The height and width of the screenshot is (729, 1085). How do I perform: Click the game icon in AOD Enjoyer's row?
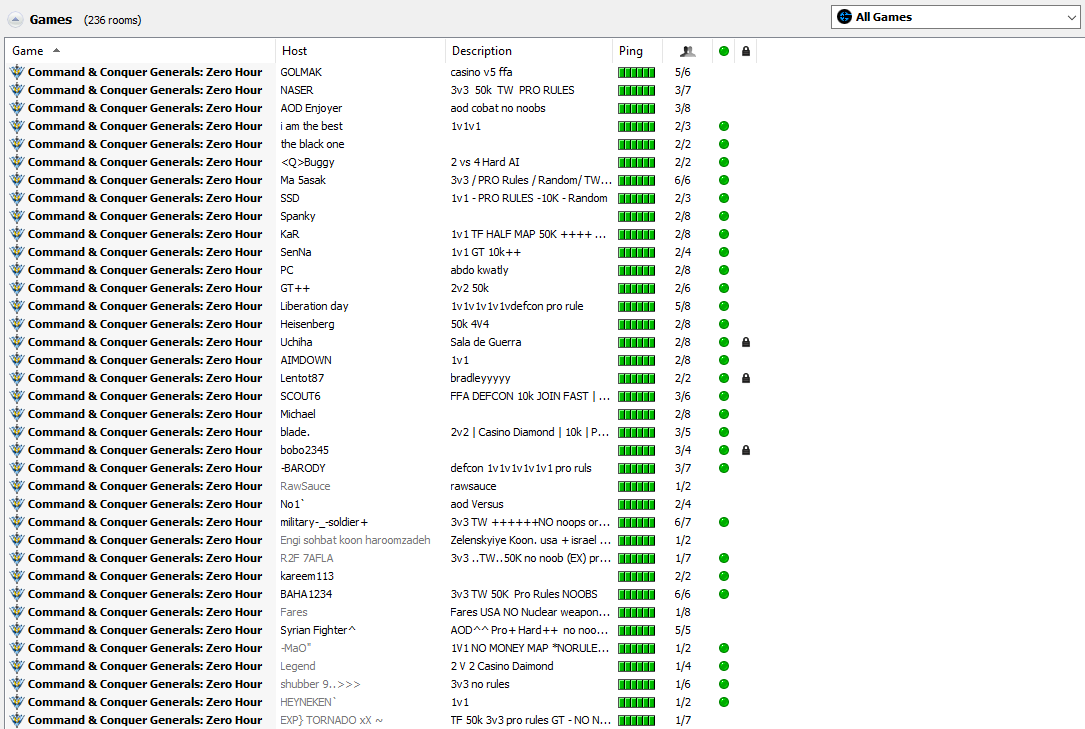(17, 108)
